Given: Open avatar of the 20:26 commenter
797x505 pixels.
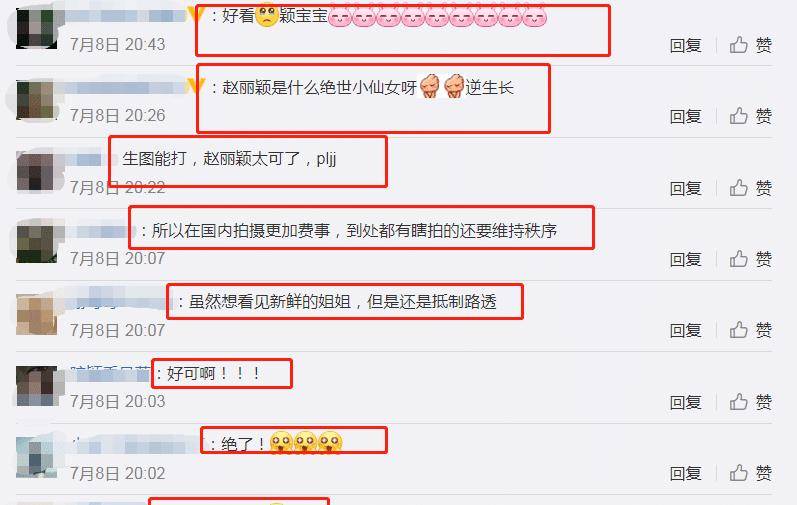Looking at the screenshot, I should tap(36, 100).
